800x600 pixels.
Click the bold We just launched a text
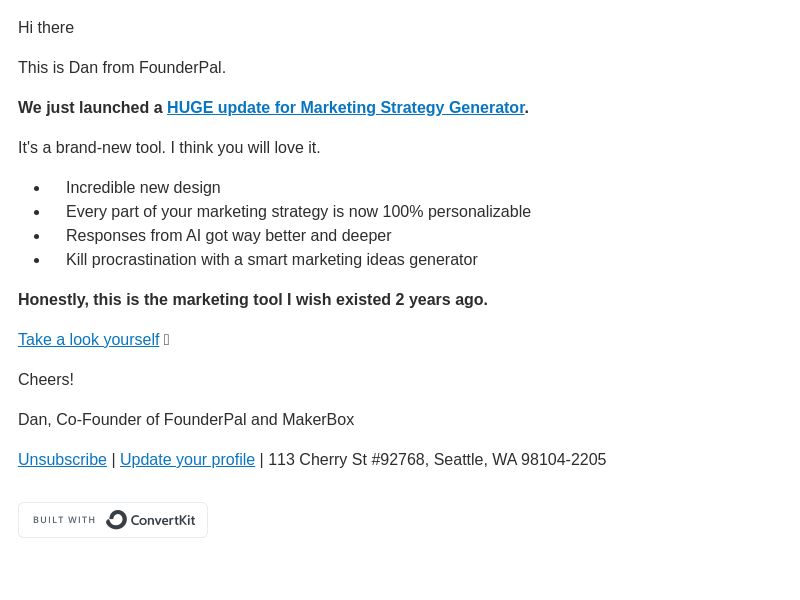tap(90, 108)
